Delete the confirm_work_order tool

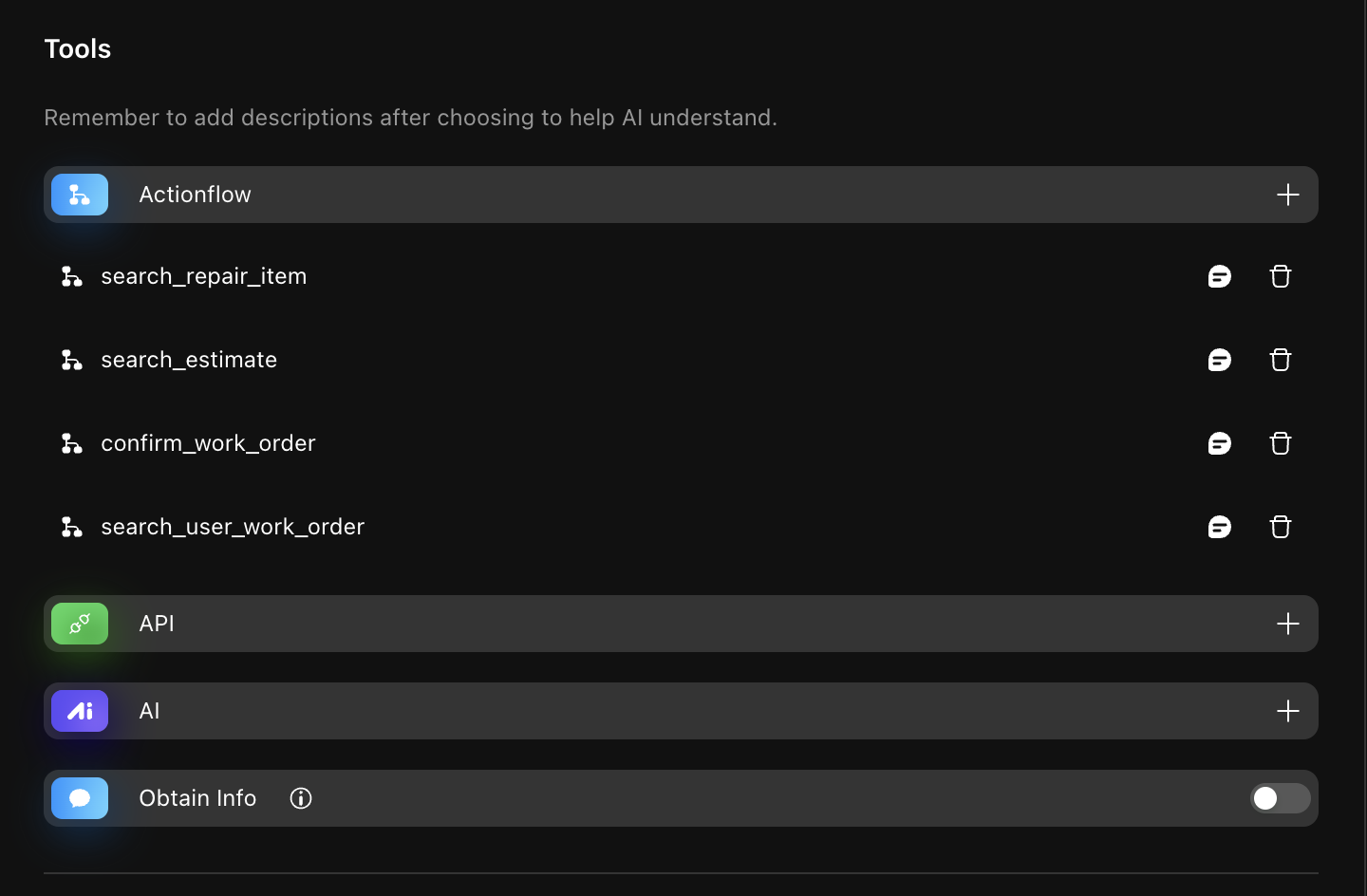tap(1281, 443)
